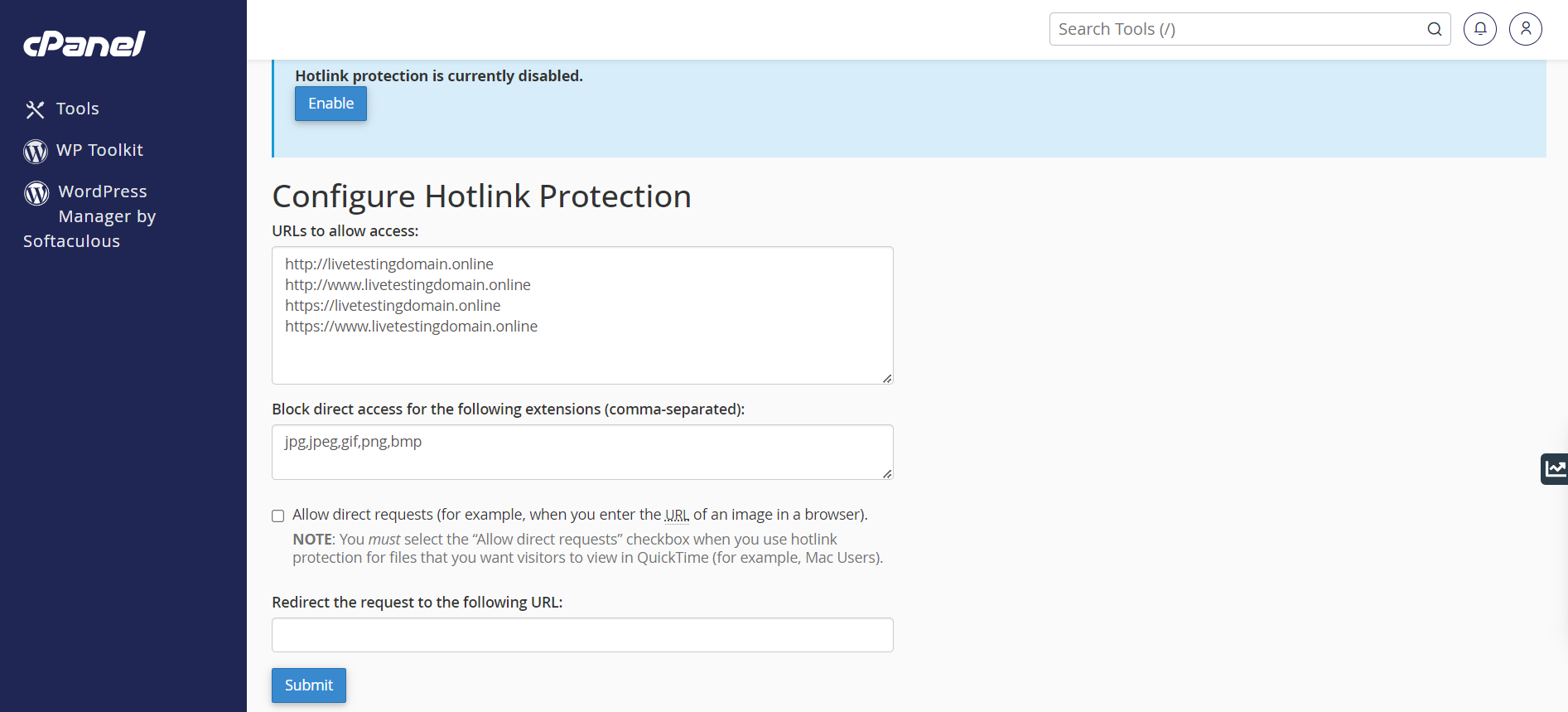Open the user account menu icon
Image resolution: width=1568 pixels, height=712 pixels.
[x=1526, y=29]
